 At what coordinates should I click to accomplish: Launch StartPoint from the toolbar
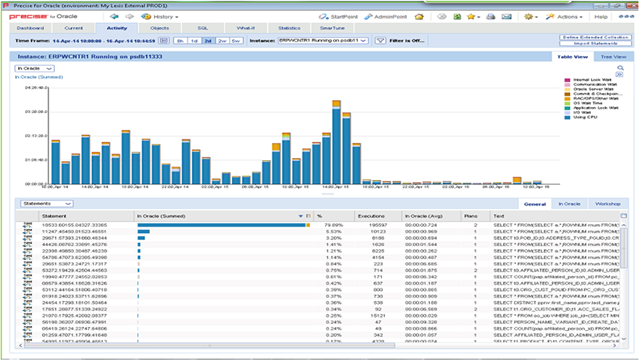coord(338,17)
